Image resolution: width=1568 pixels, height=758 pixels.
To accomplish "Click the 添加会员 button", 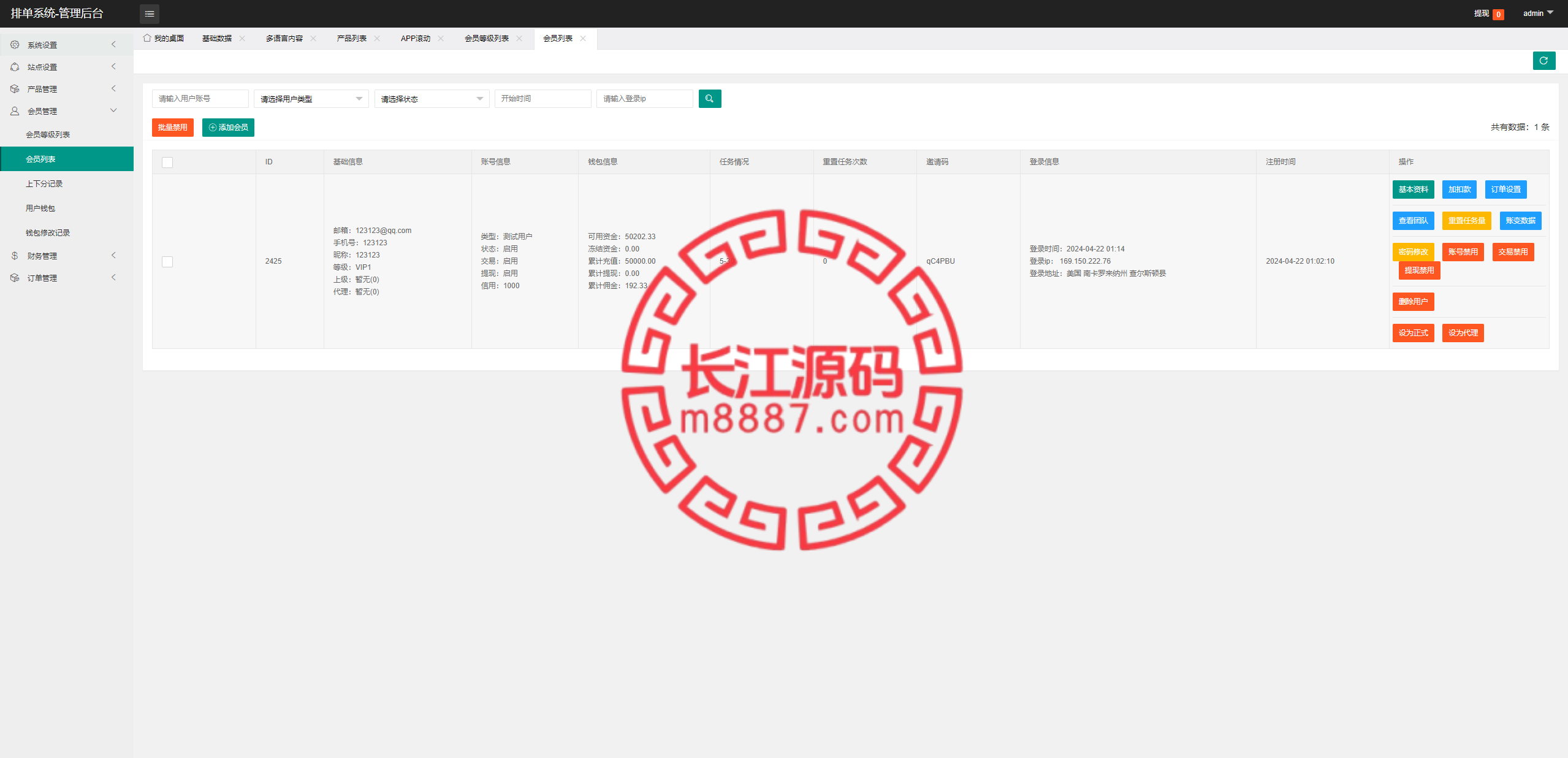I will coord(228,128).
